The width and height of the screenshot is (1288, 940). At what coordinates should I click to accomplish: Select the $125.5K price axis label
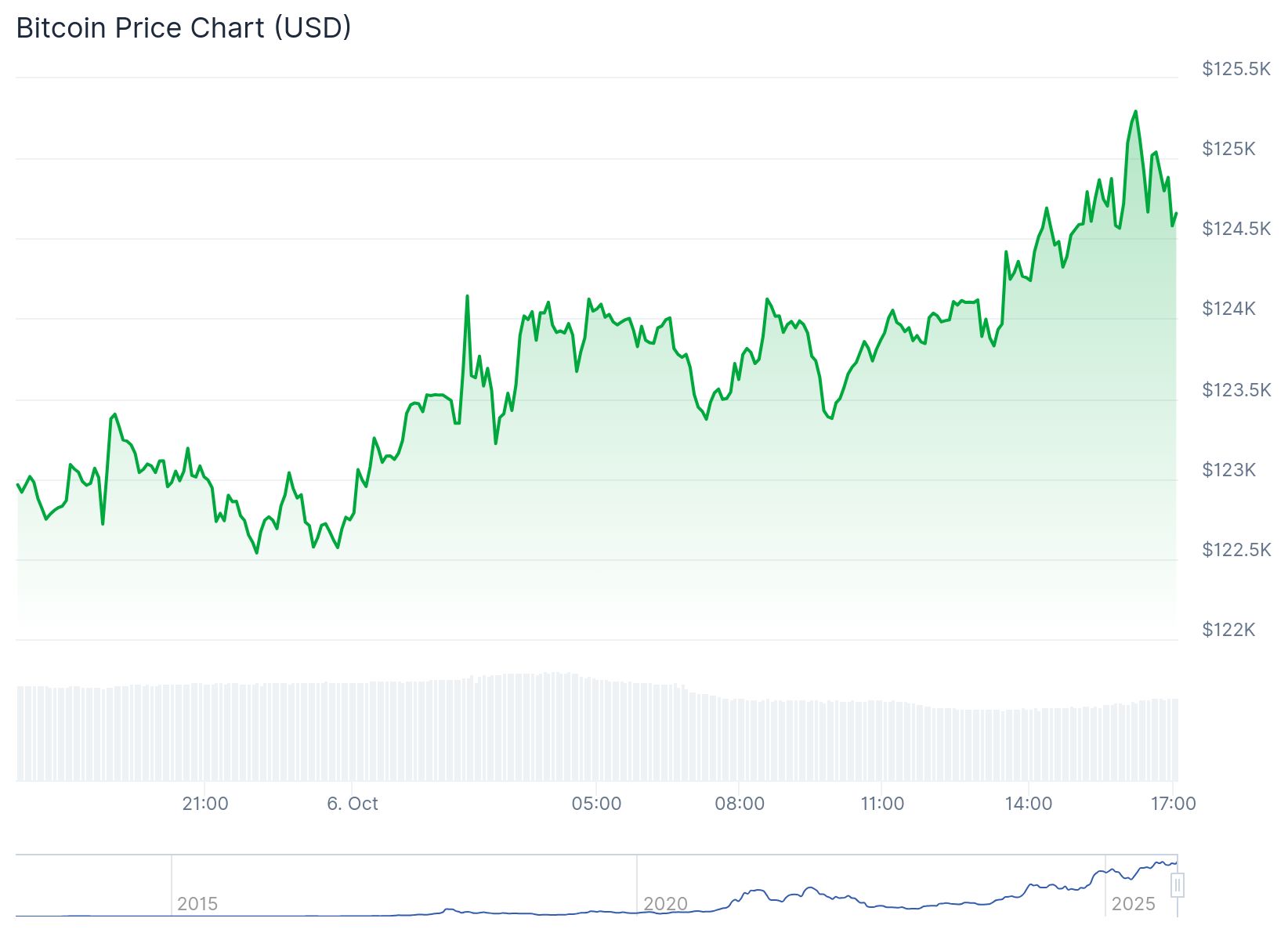click(x=1236, y=69)
